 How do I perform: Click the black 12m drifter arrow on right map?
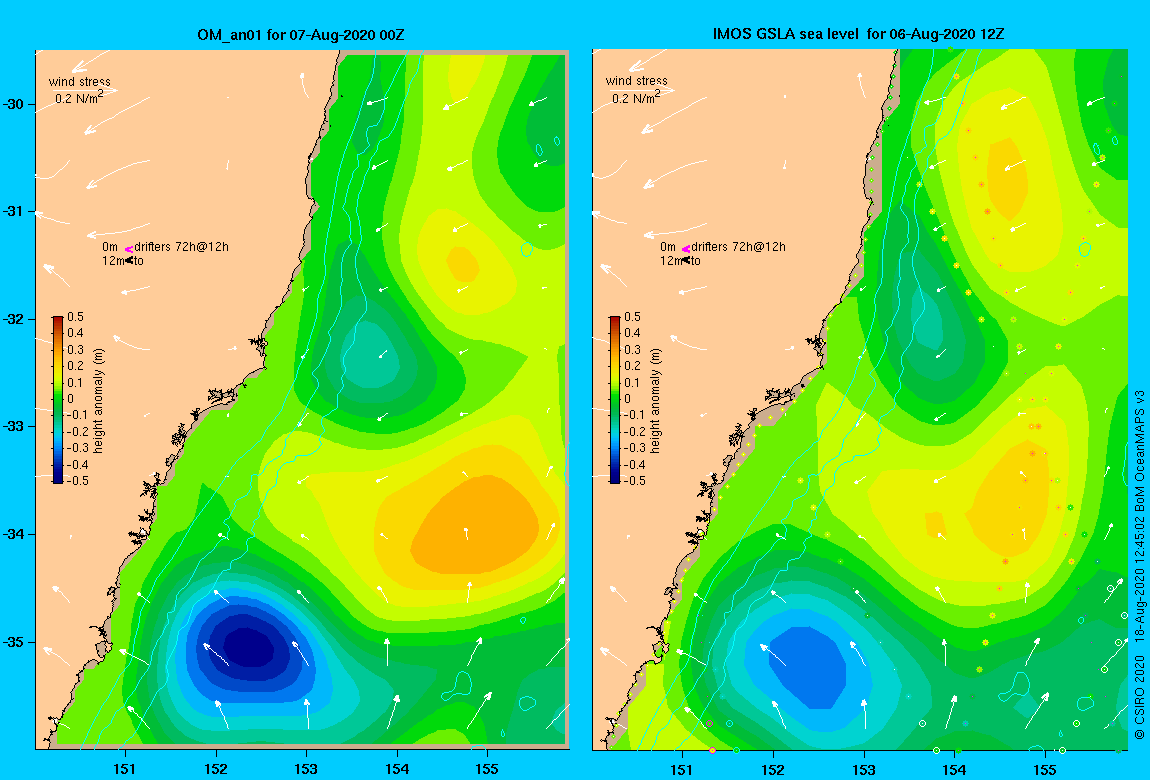[686, 260]
